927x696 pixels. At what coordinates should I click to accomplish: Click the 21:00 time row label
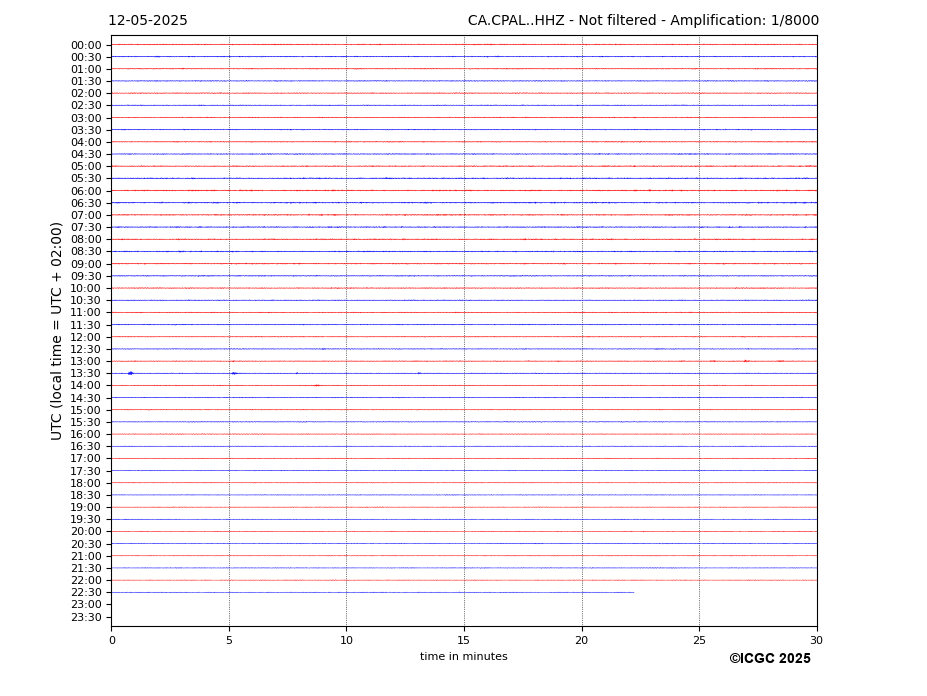(x=86, y=556)
